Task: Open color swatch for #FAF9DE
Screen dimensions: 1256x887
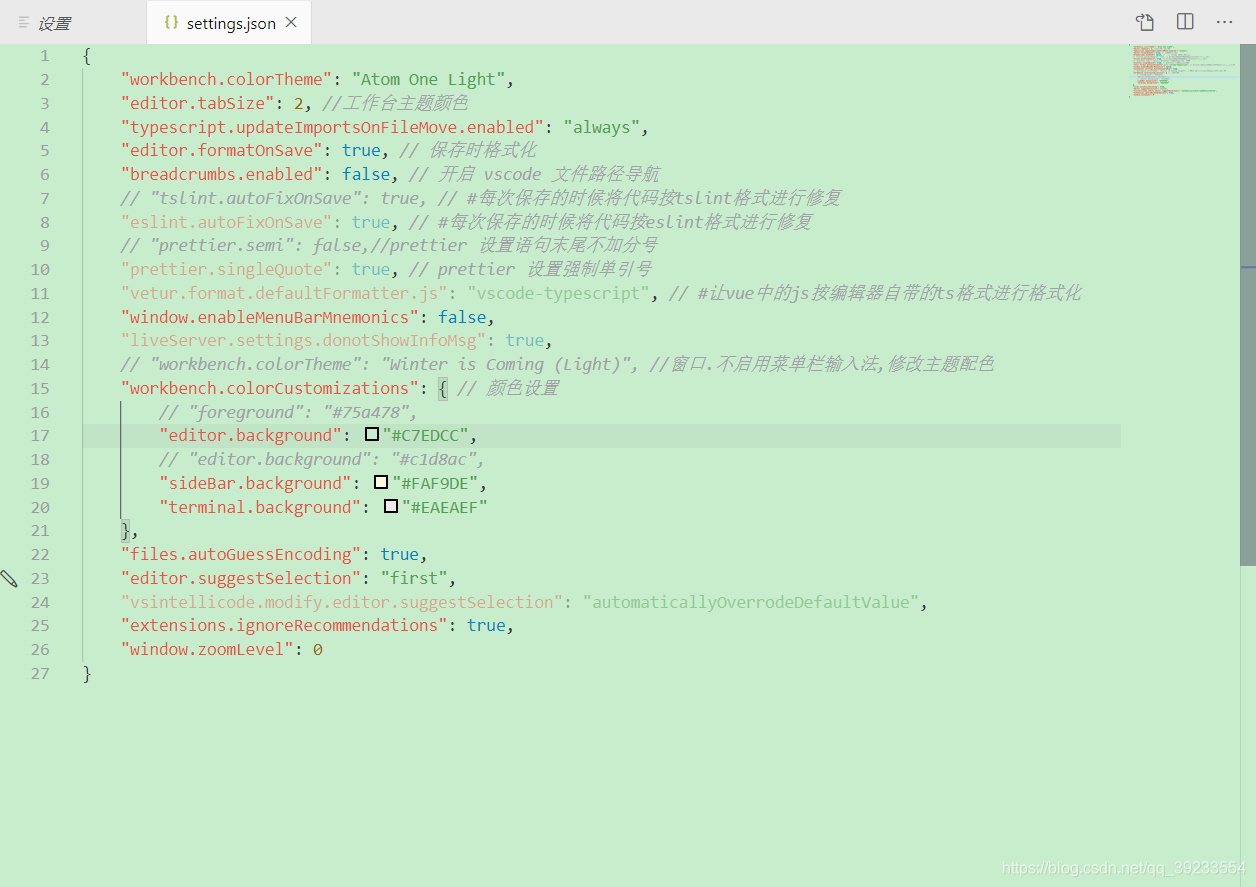Action: tap(381, 483)
